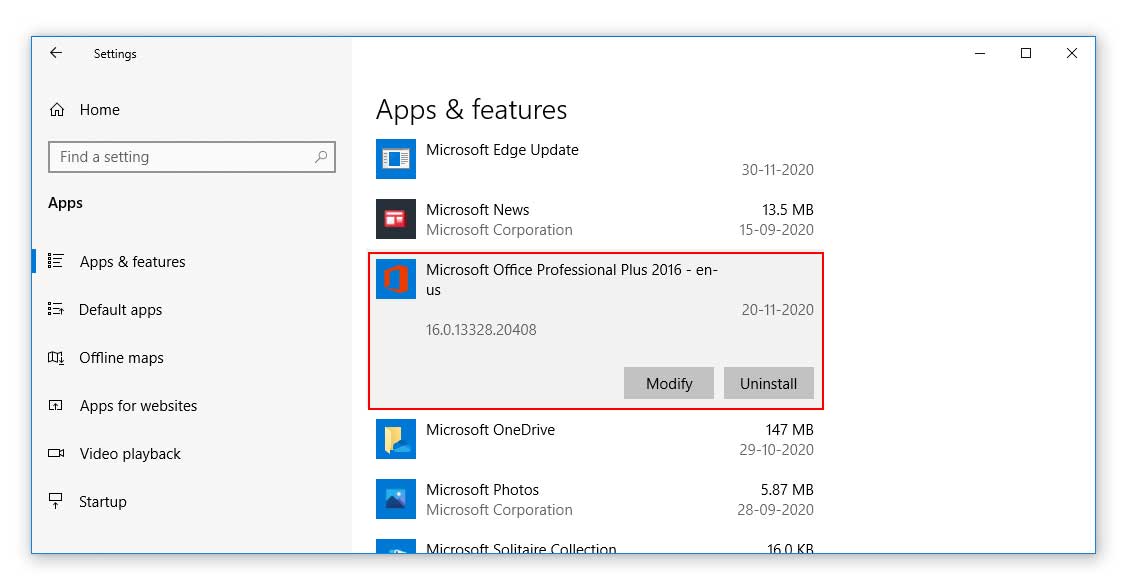Open the Video playback page
This screenshot has width=1131, height=585.
tap(130, 454)
